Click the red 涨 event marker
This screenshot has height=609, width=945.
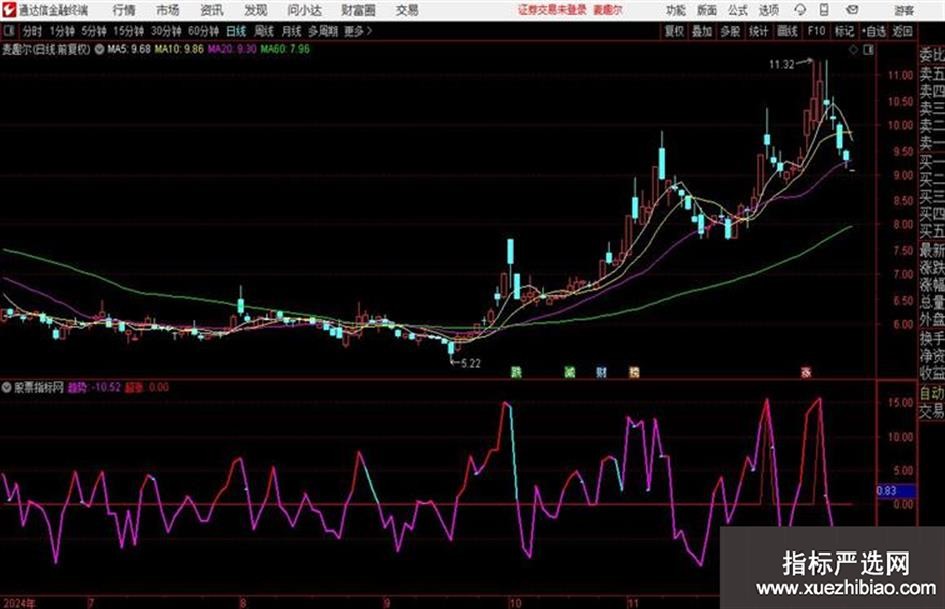coord(806,372)
